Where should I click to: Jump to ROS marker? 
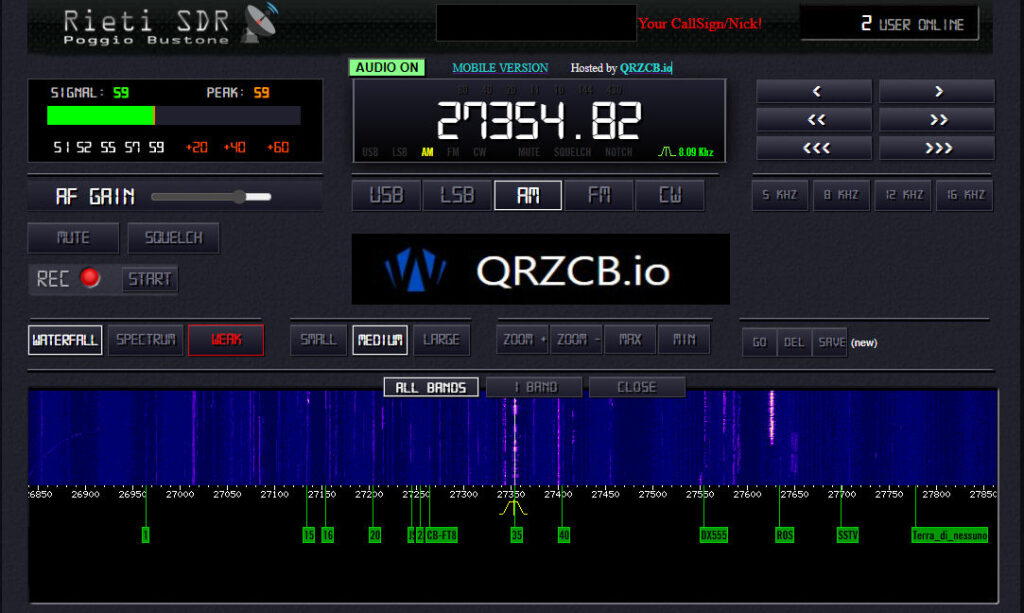[x=784, y=535]
